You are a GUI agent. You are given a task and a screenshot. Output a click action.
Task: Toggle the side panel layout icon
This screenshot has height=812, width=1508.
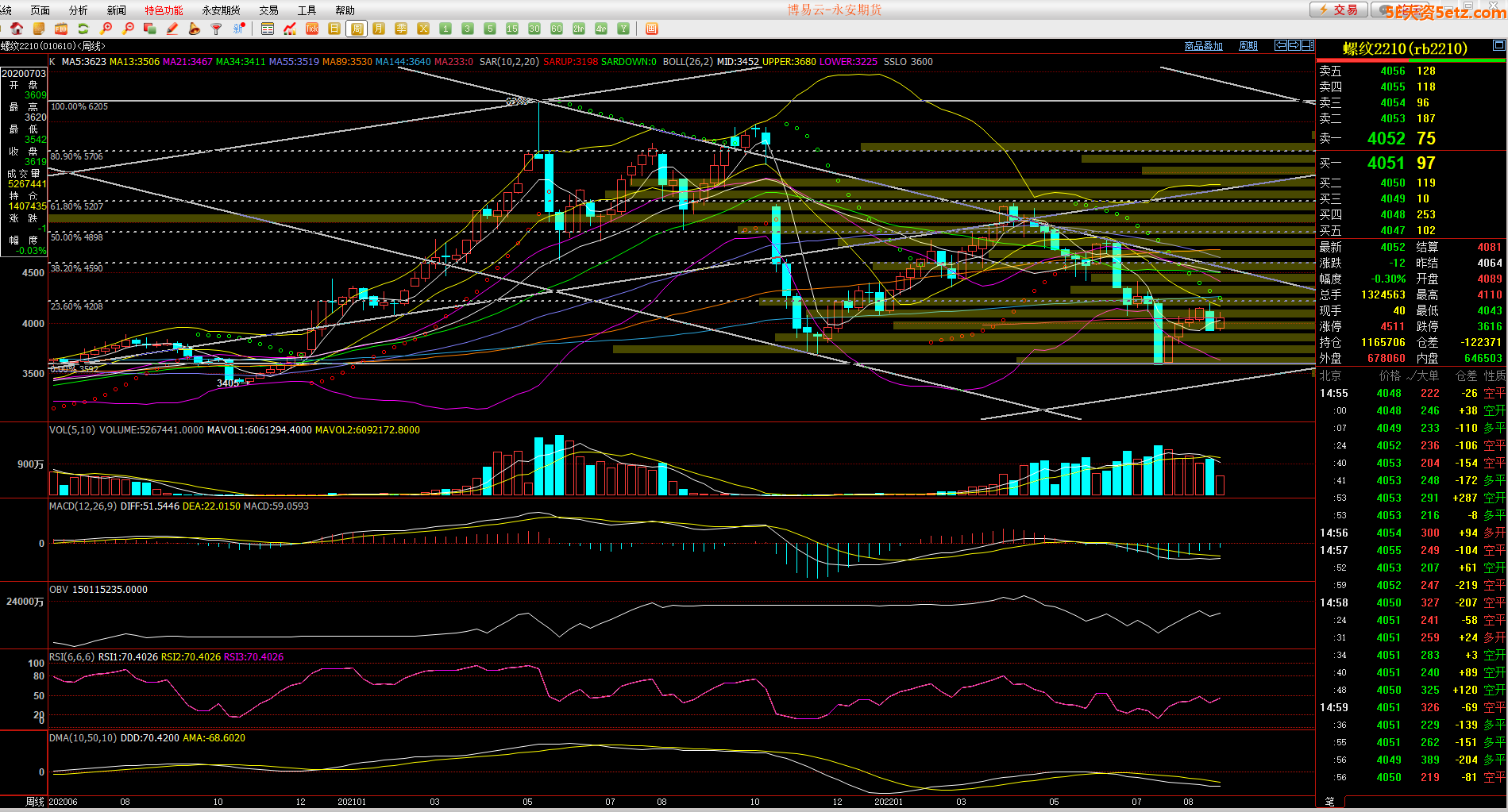tap(1308, 45)
